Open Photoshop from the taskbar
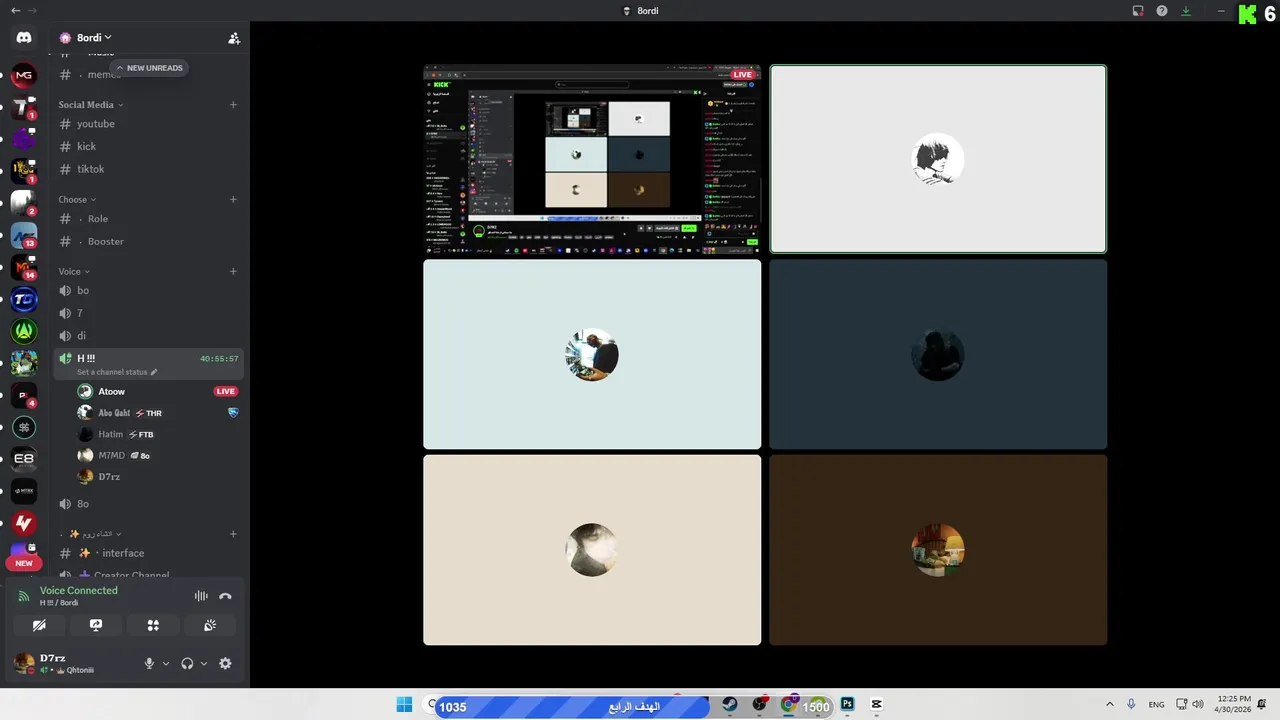 point(847,705)
